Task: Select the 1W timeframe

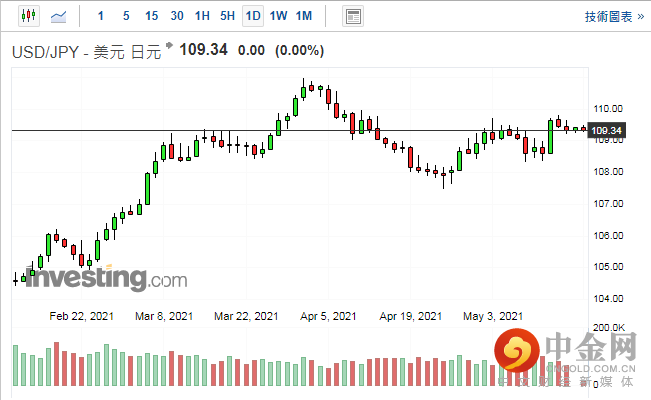Action: click(278, 16)
